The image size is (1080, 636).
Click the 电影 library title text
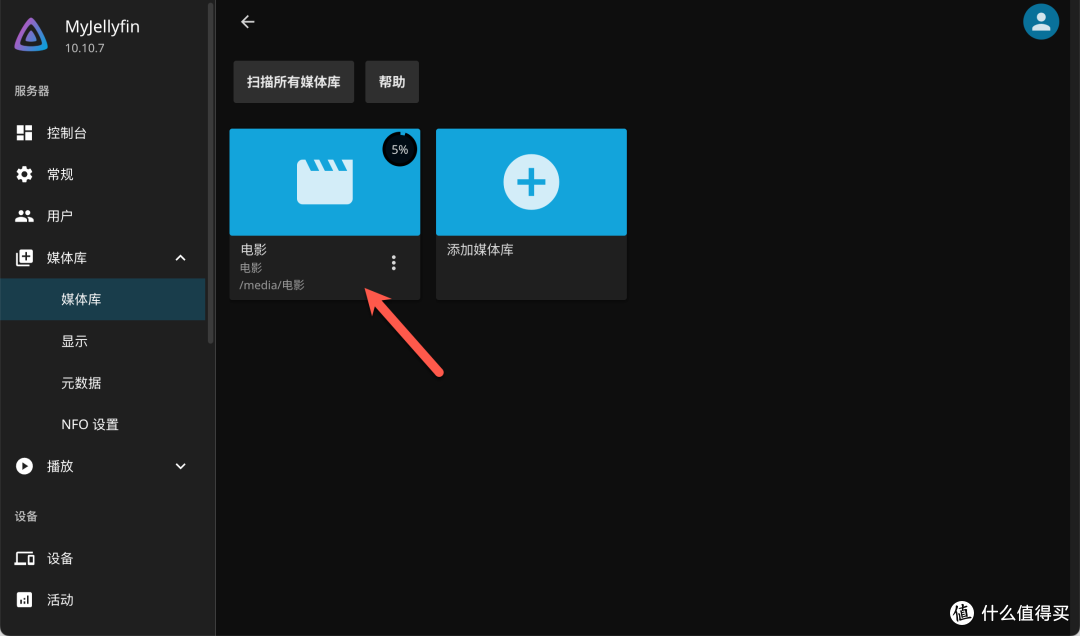point(253,249)
